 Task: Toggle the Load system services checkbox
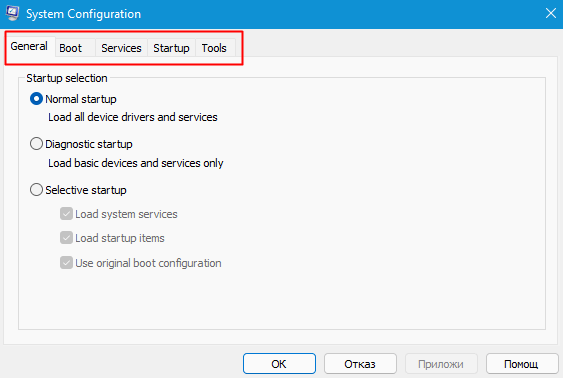click(66, 214)
